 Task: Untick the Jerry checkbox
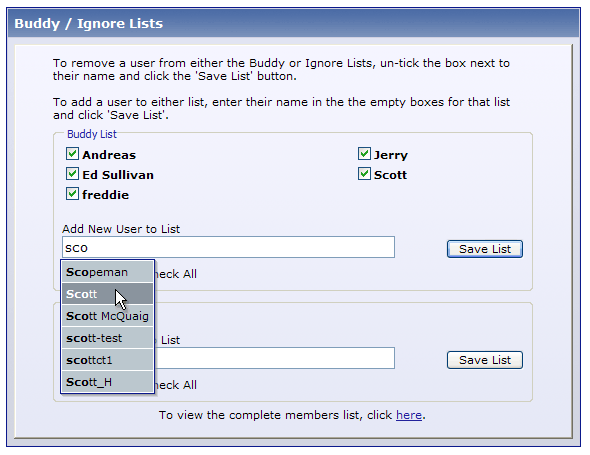(x=364, y=154)
